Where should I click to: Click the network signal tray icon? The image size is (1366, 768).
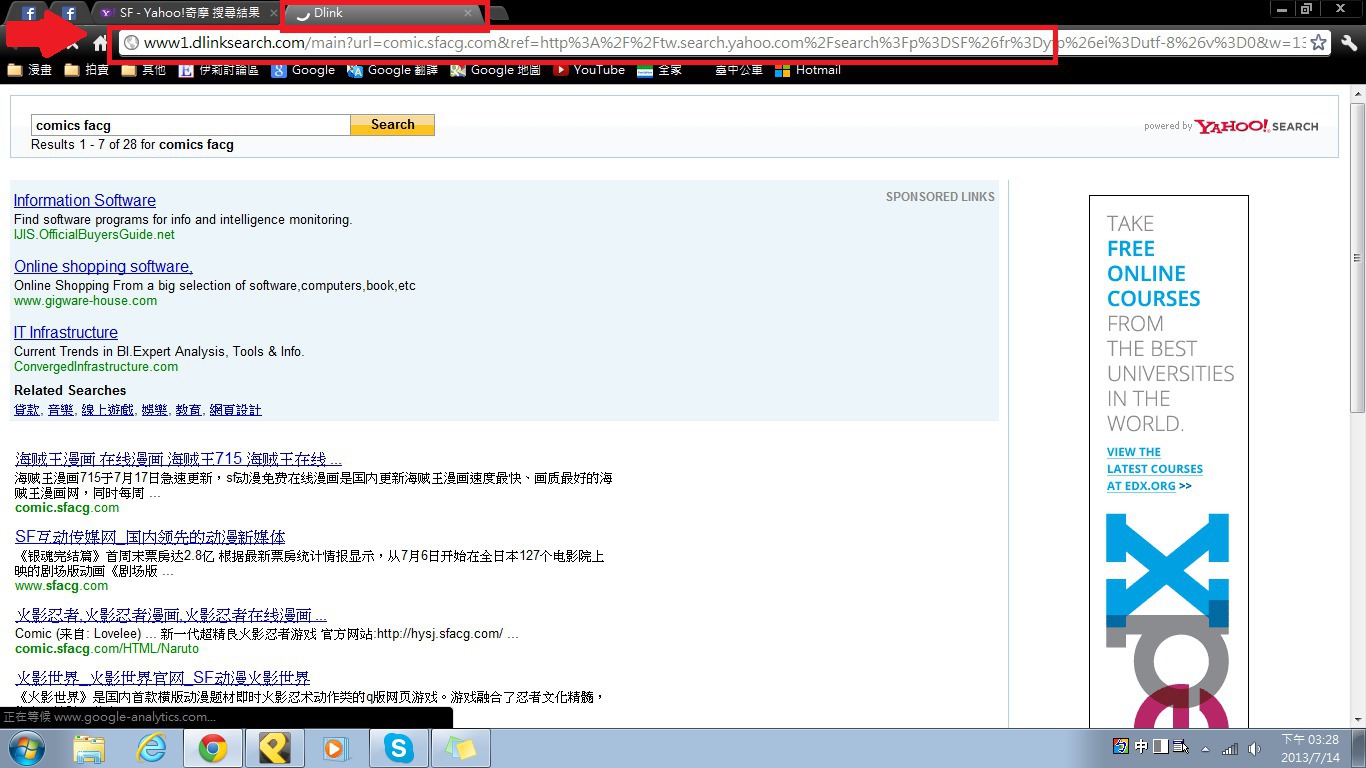tap(1230, 748)
